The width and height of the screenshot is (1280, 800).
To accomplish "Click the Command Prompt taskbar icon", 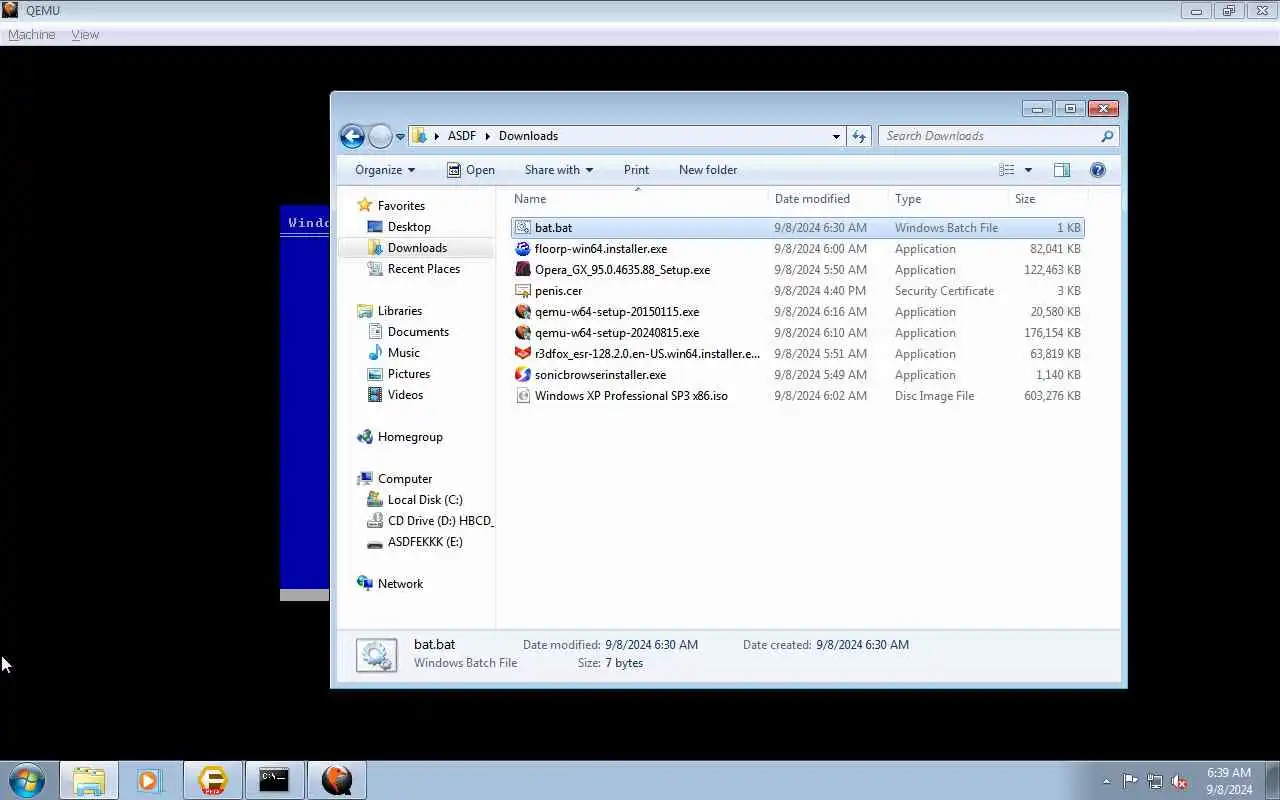I will (x=274, y=780).
